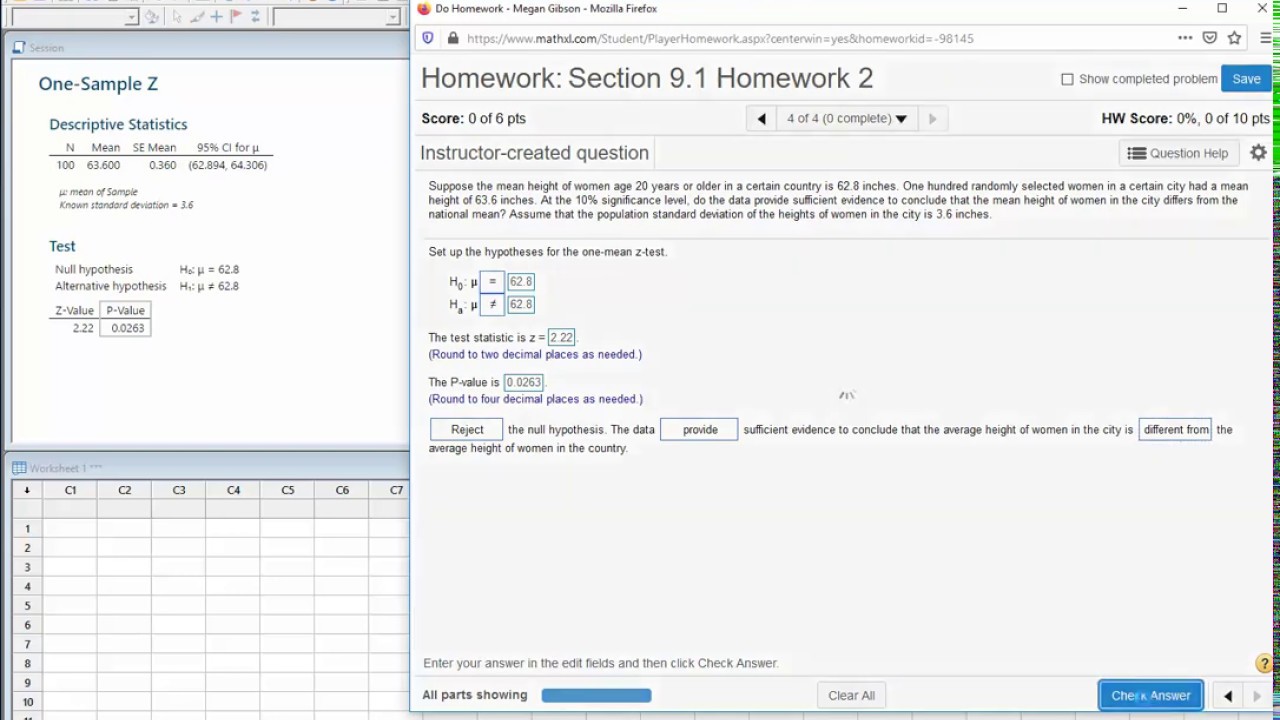Select column header C2 in worksheet
The image size is (1280, 720).
(125, 490)
